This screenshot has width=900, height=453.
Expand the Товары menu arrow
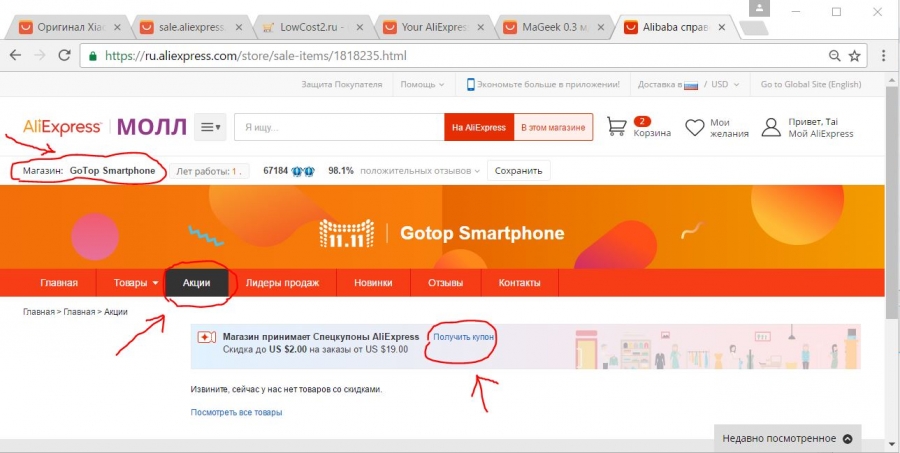coord(156,283)
